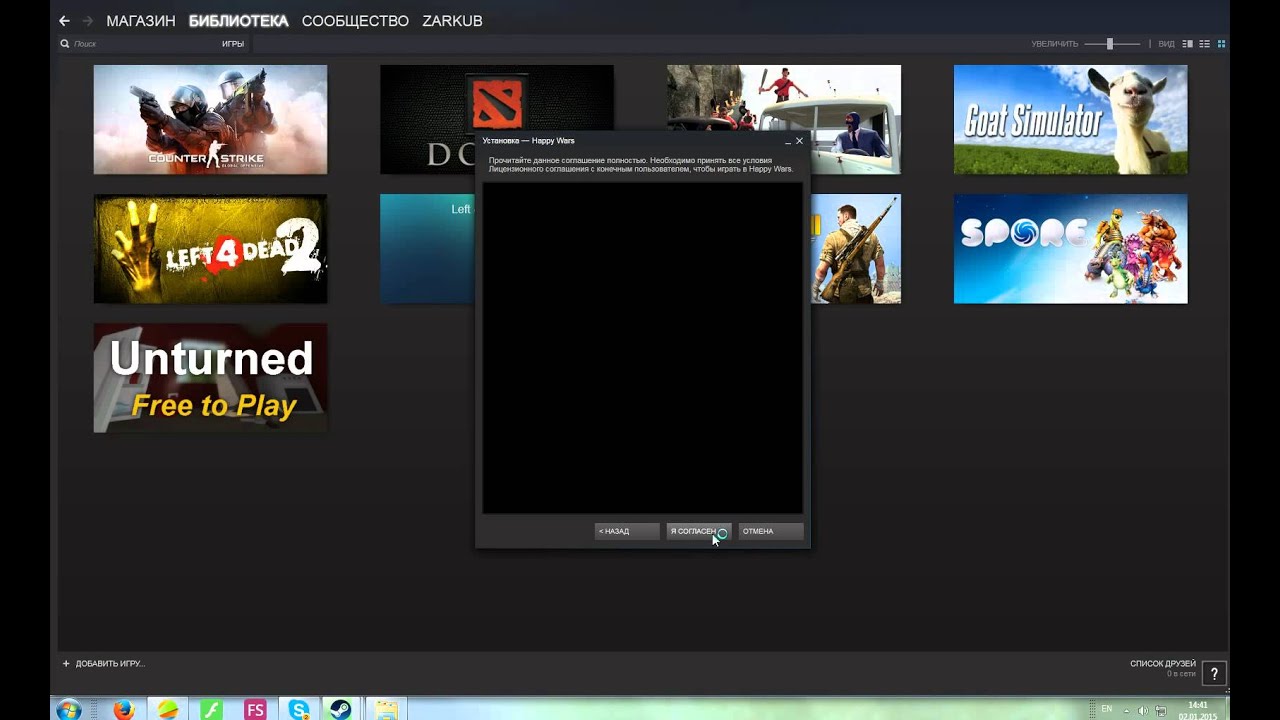
Task: Go back with the left arrow
Action: (x=64, y=21)
